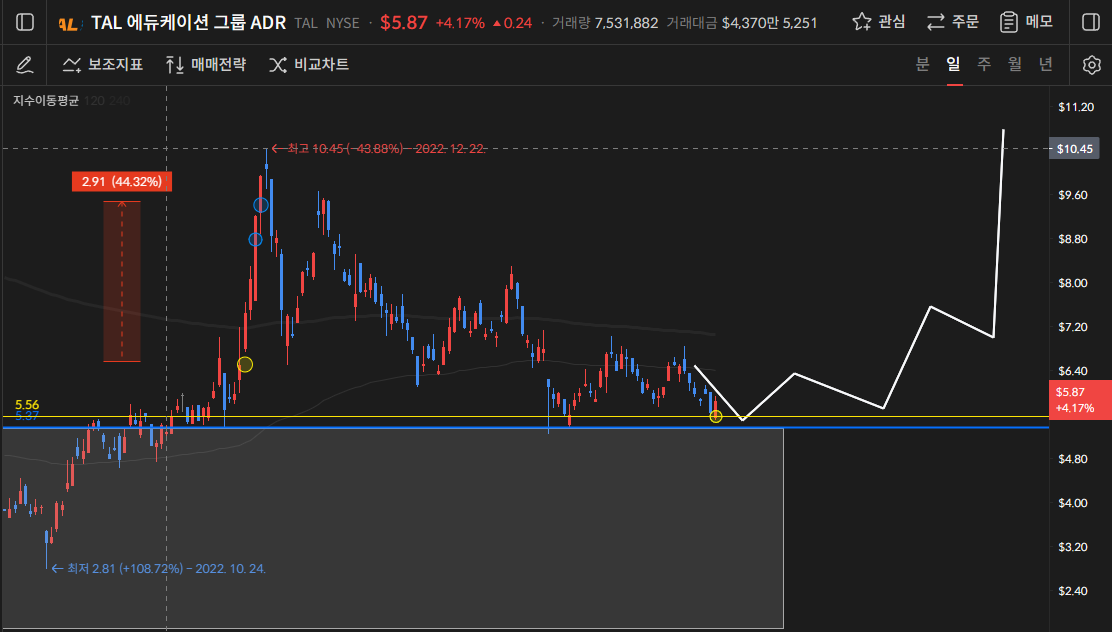Click the $9.60 price axis label
1112x632 pixels.
point(1073,195)
